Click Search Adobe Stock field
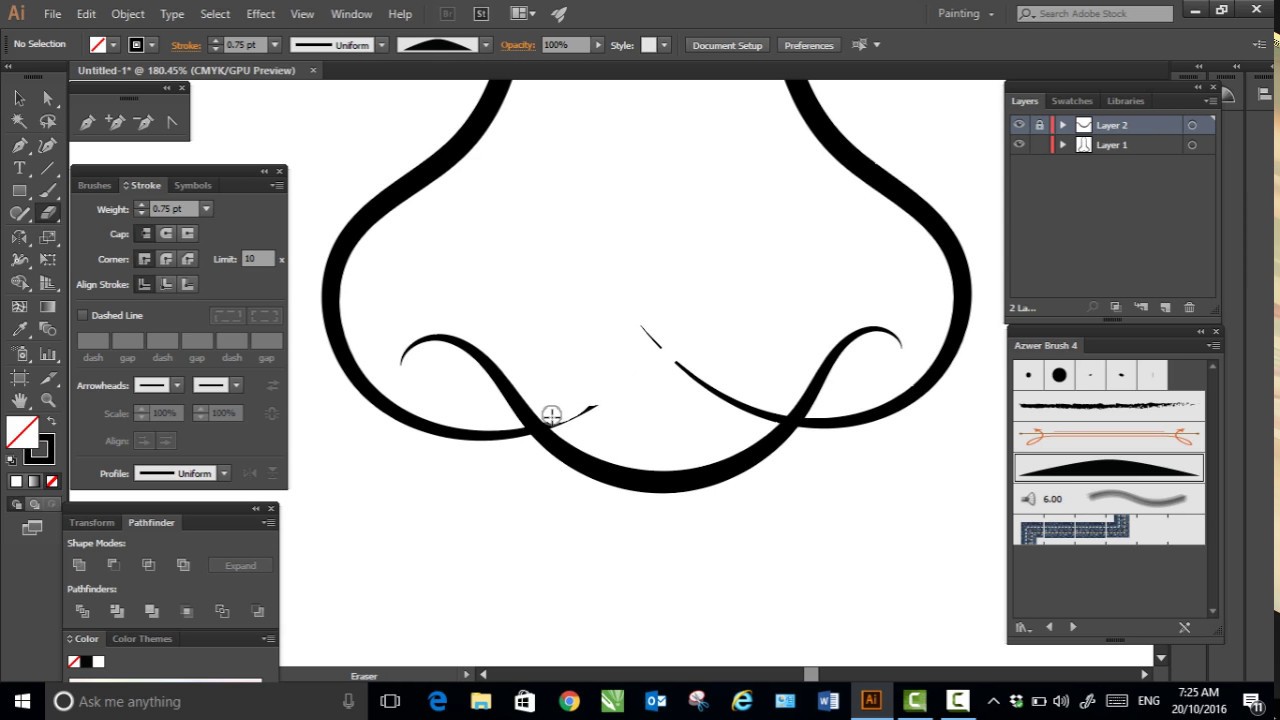 (1095, 14)
